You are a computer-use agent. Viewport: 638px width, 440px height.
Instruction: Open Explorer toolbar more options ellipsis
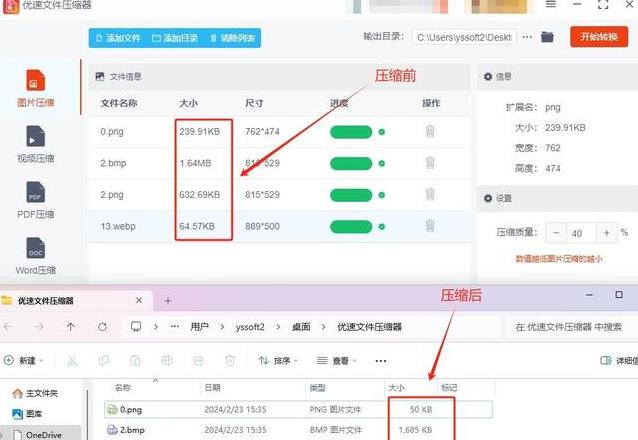pyautogui.click(x=381, y=361)
